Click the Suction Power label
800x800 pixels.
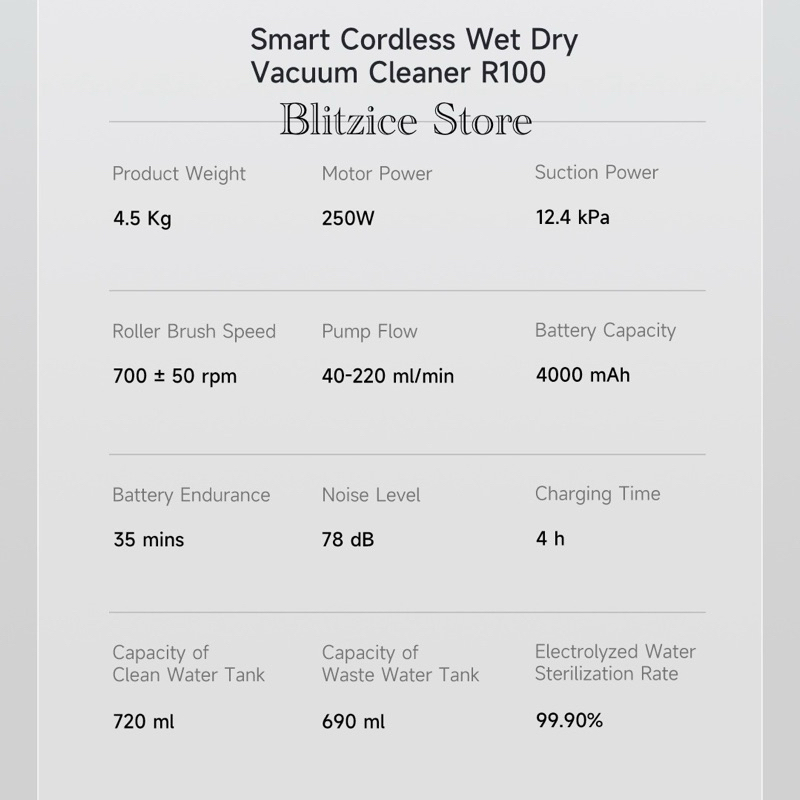point(596,172)
